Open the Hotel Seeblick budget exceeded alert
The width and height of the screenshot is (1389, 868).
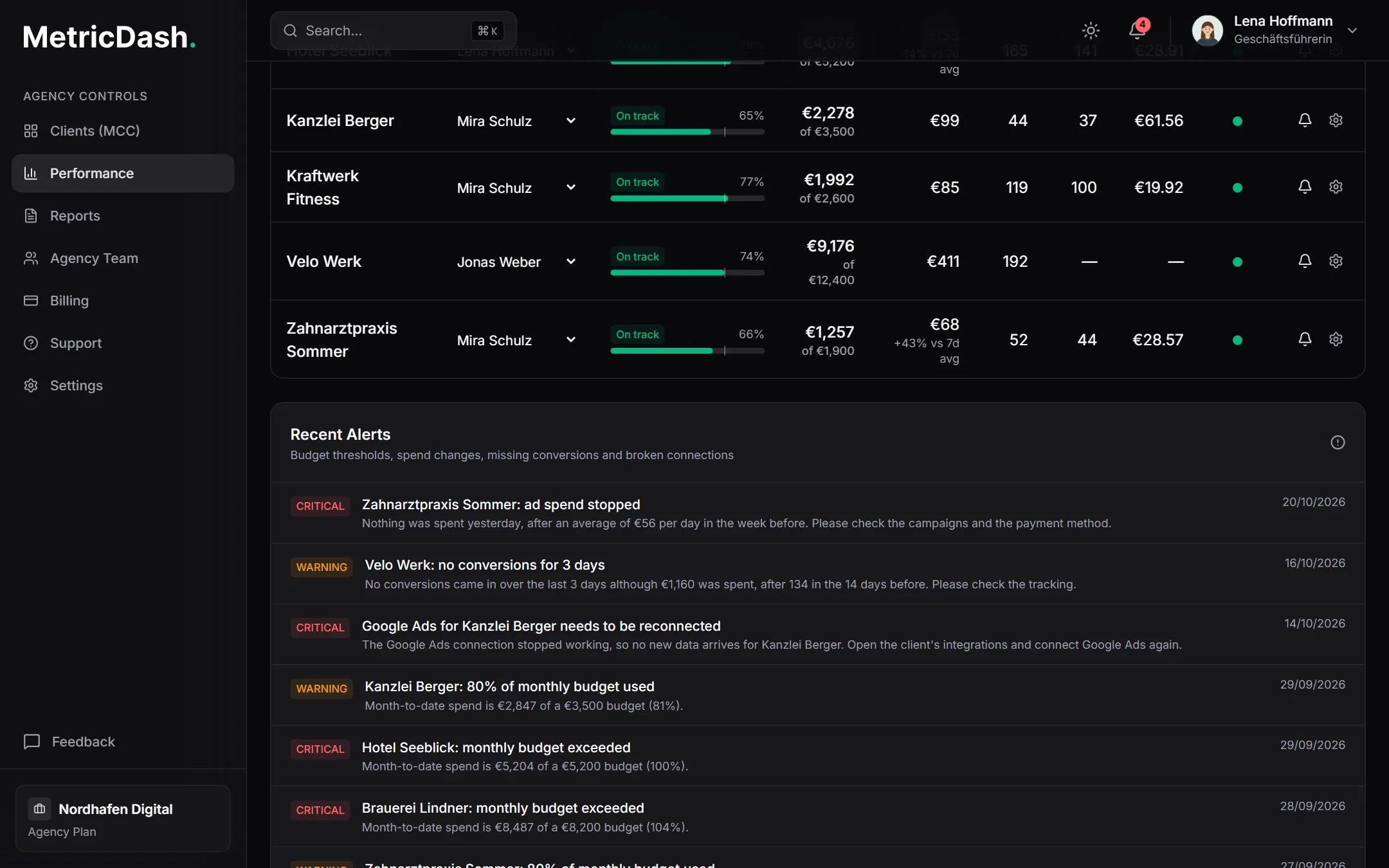click(817, 756)
